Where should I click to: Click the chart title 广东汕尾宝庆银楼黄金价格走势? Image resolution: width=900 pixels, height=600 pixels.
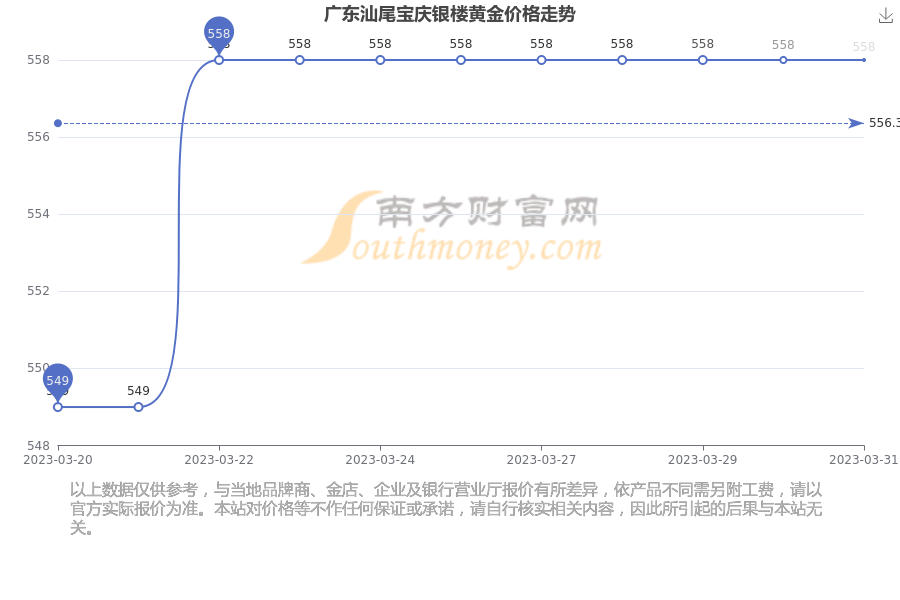[x=449, y=14]
